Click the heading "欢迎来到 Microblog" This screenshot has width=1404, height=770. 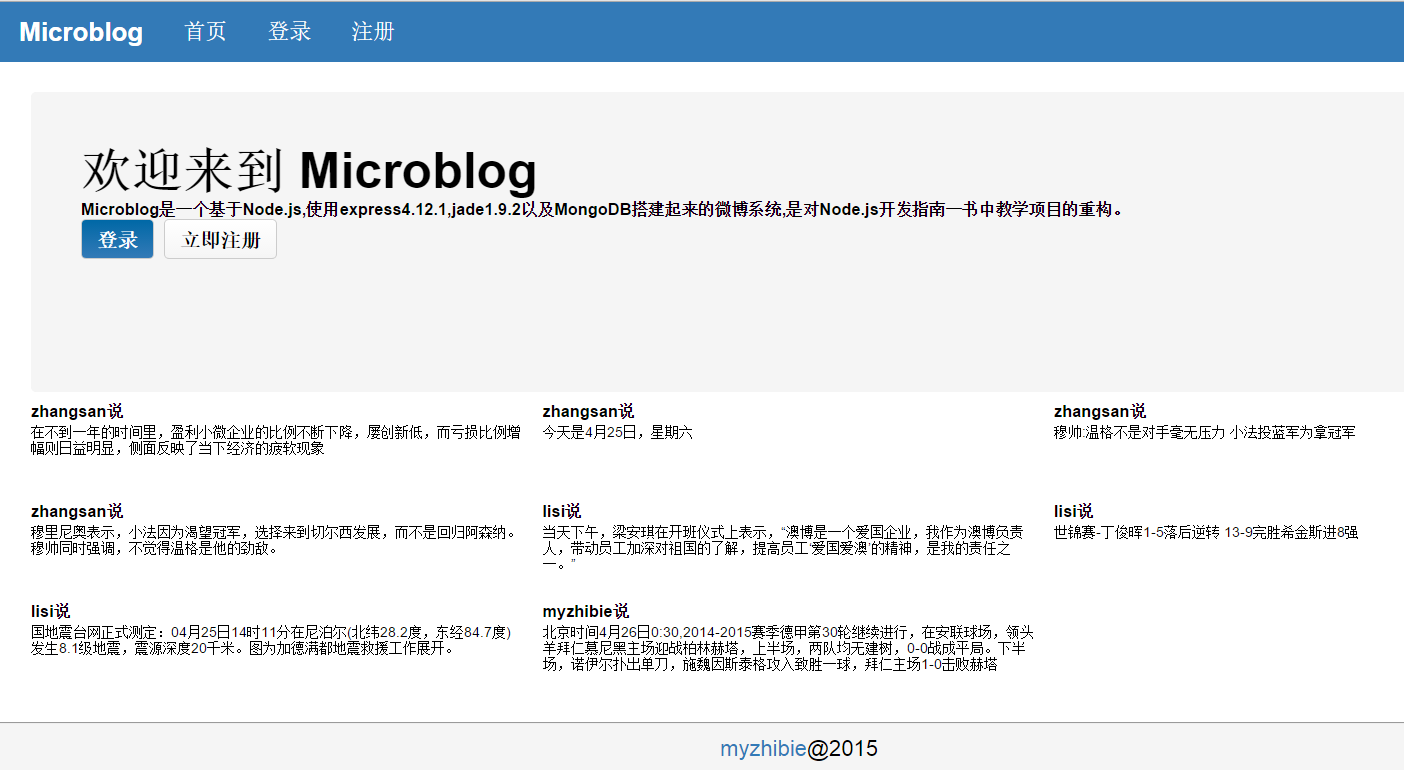[309, 171]
